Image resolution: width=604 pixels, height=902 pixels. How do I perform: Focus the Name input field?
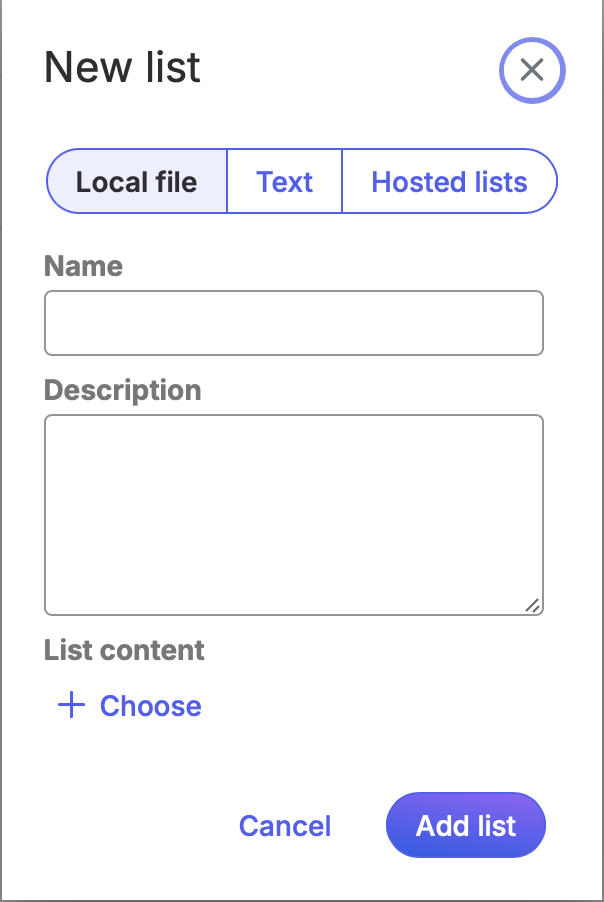(x=294, y=323)
